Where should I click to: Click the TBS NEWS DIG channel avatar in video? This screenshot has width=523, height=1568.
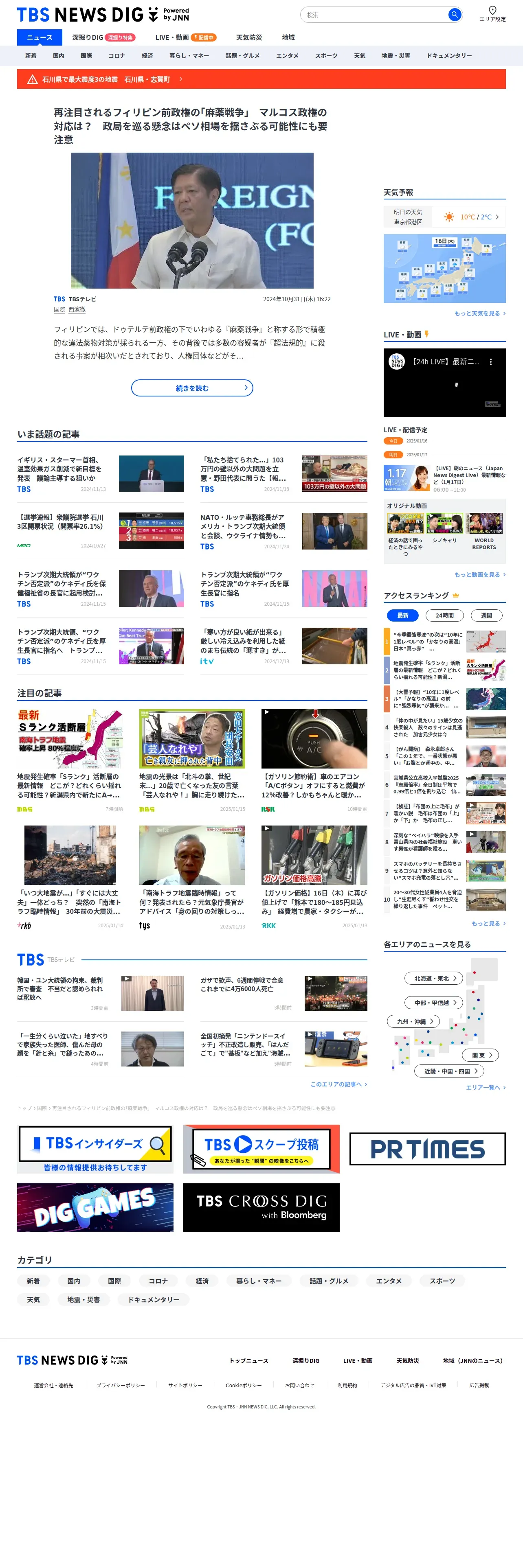click(397, 361)
